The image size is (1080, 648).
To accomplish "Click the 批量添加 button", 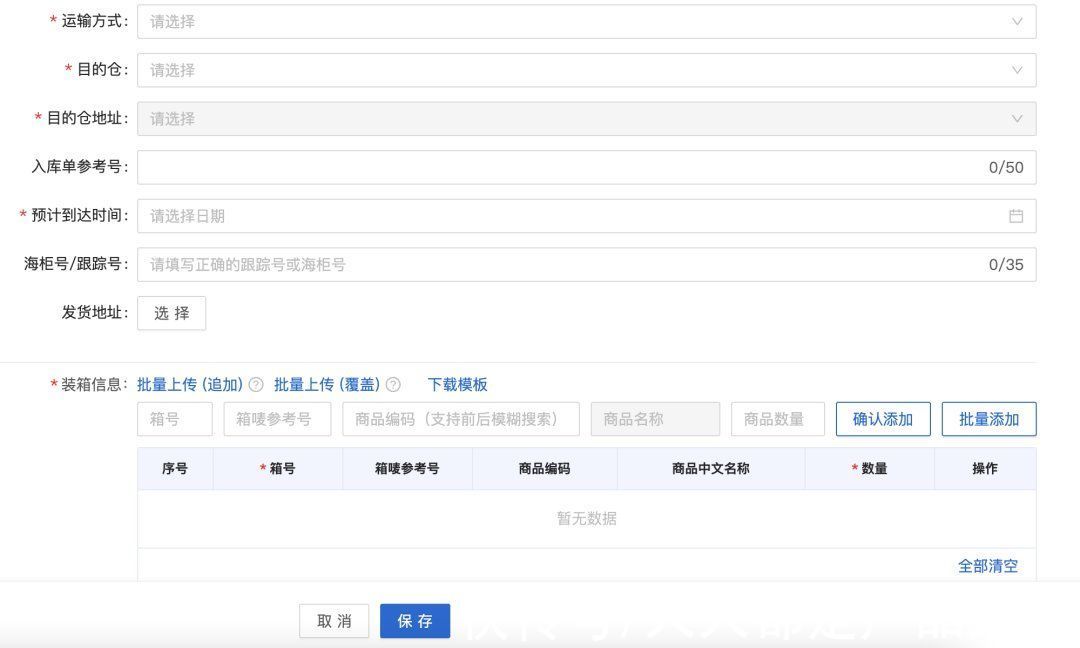I will tap(989, 419).
